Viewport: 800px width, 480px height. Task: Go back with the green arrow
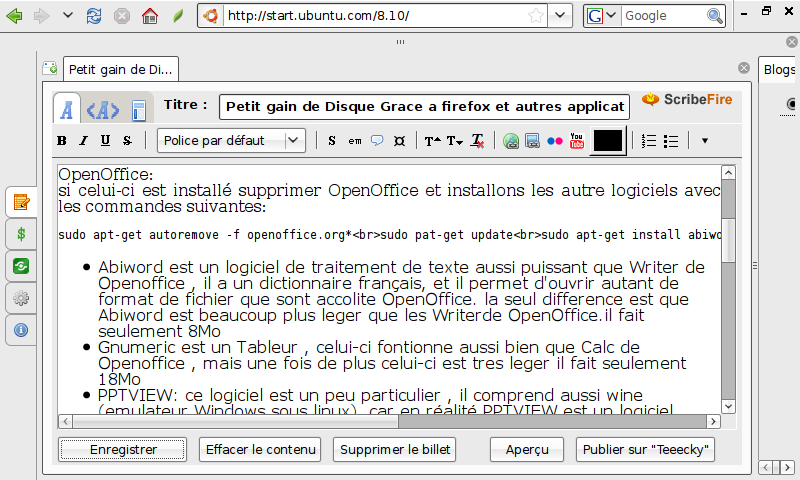15,16
